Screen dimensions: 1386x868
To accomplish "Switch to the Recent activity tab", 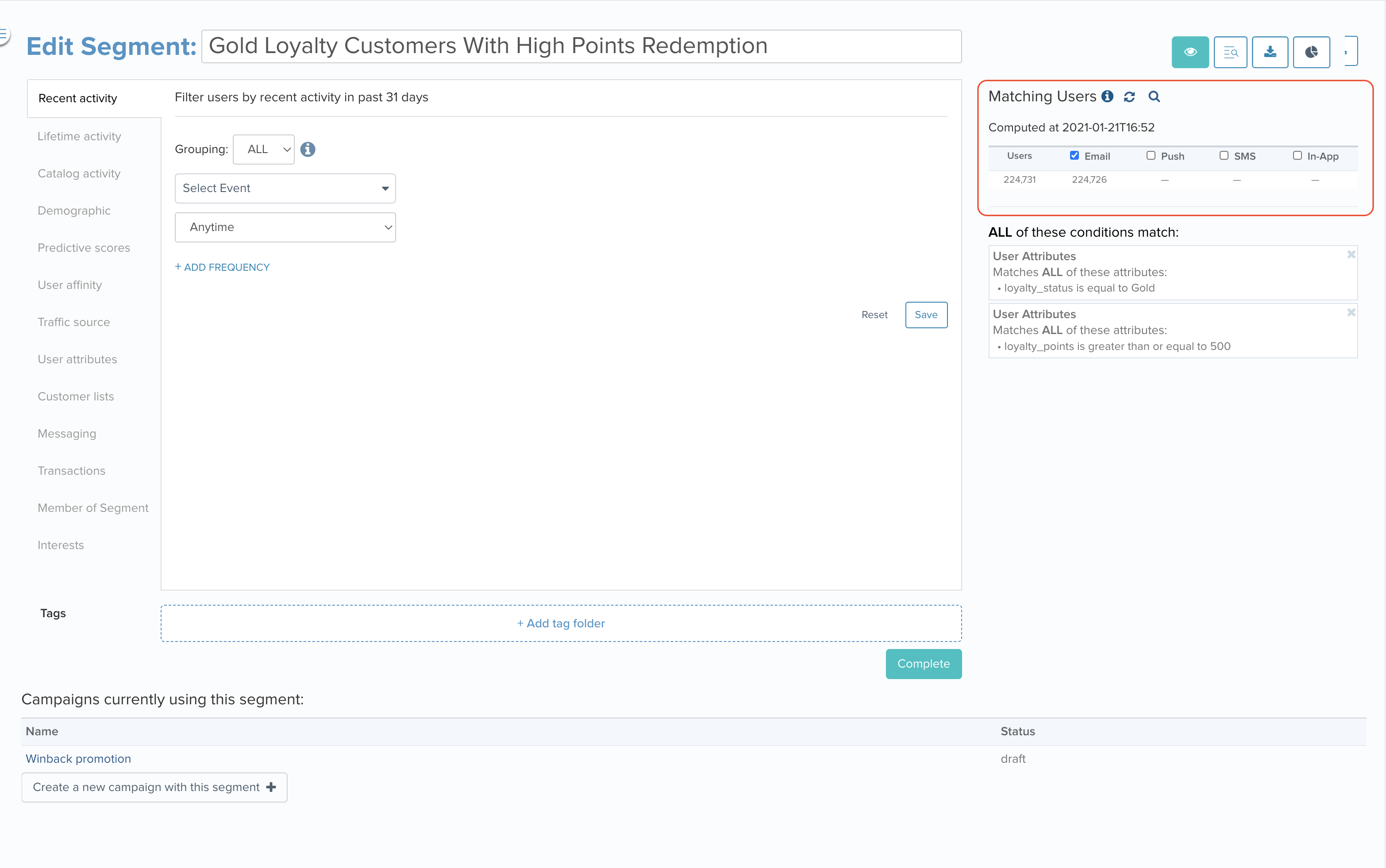I will (x=77, y=98).
